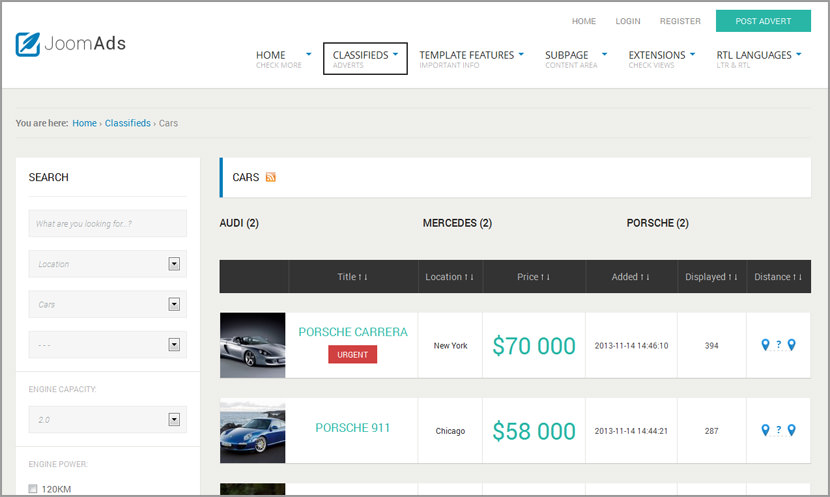
Task: Sort listings by Added column arrows
Action: tap(645, 277)
